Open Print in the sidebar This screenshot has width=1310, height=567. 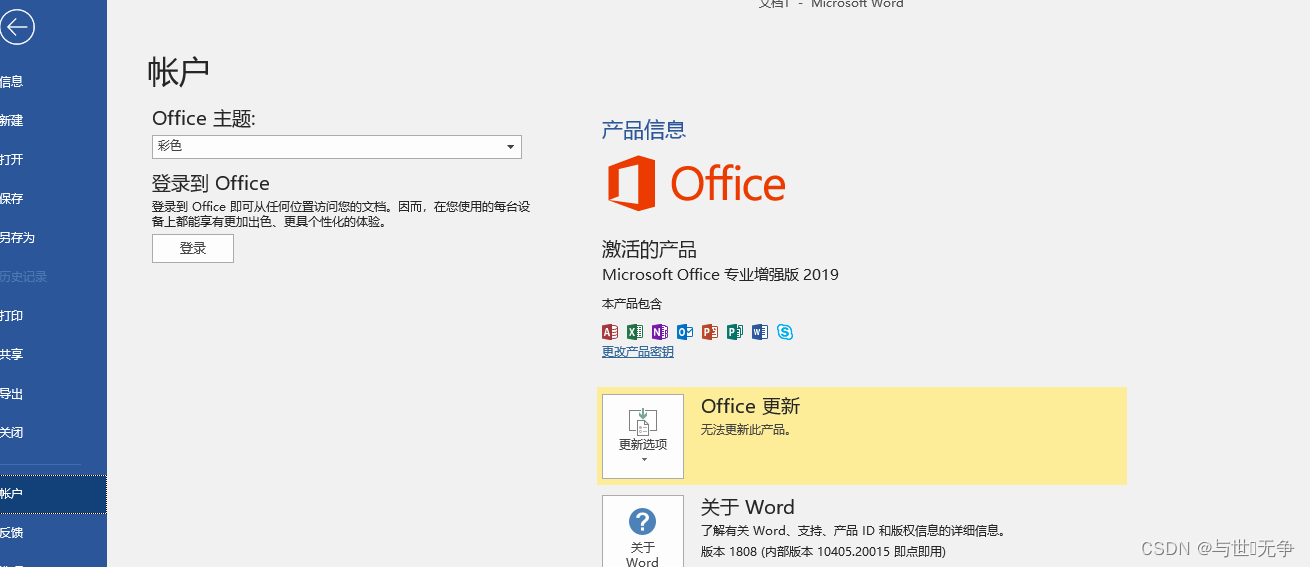coord(53,315)
